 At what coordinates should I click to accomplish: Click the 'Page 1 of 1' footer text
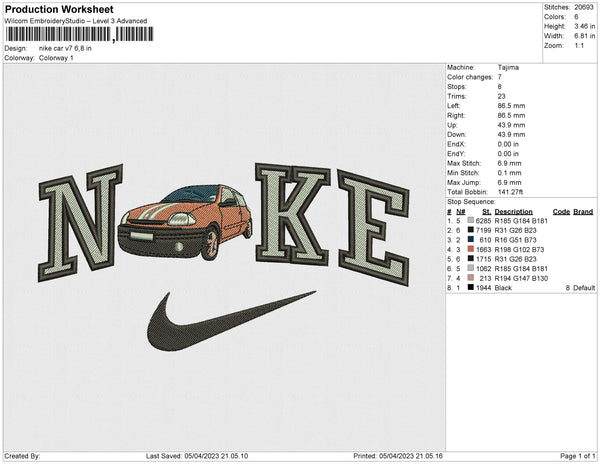click(577, 456)
